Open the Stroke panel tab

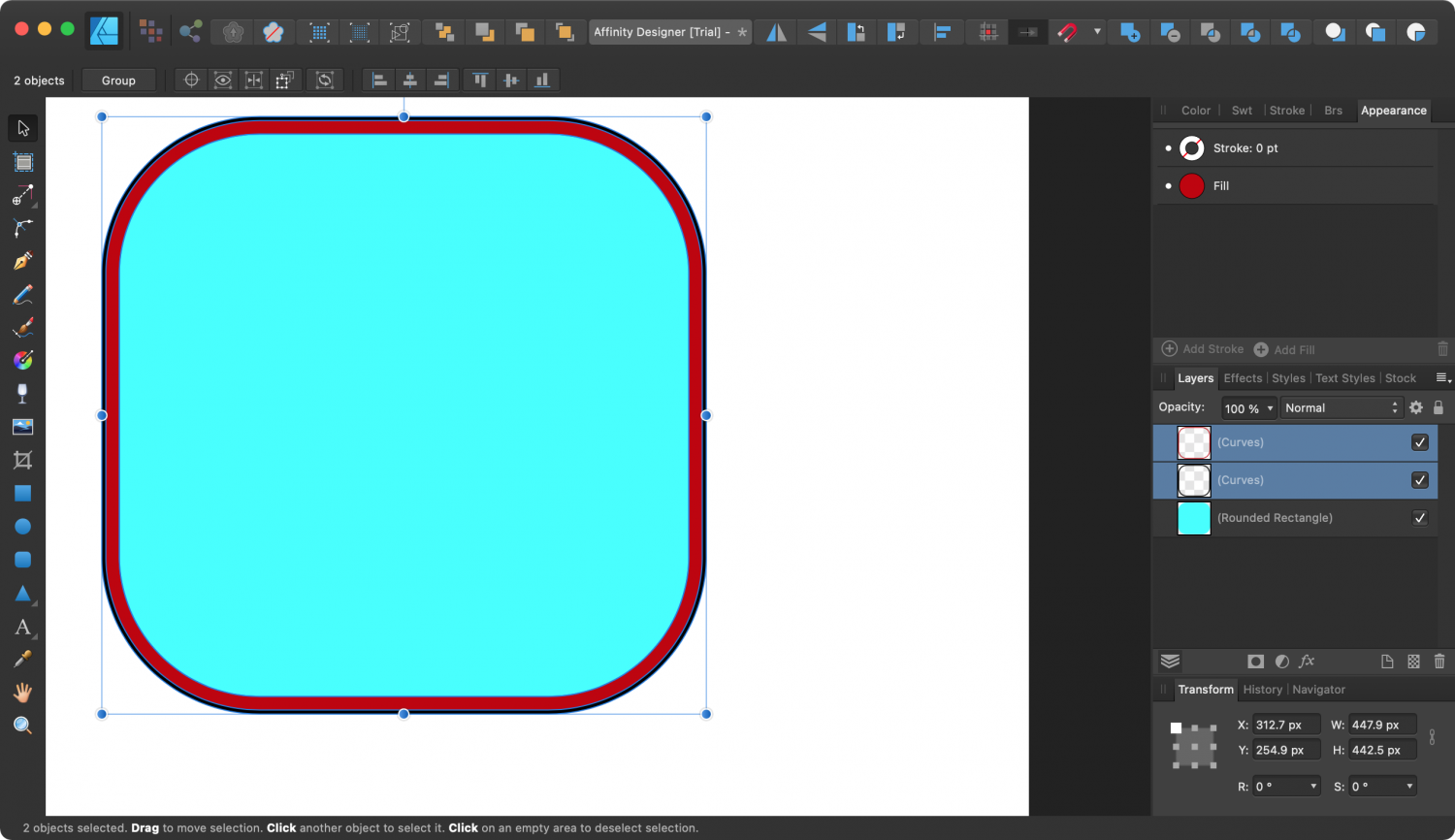coord(1287,110)
